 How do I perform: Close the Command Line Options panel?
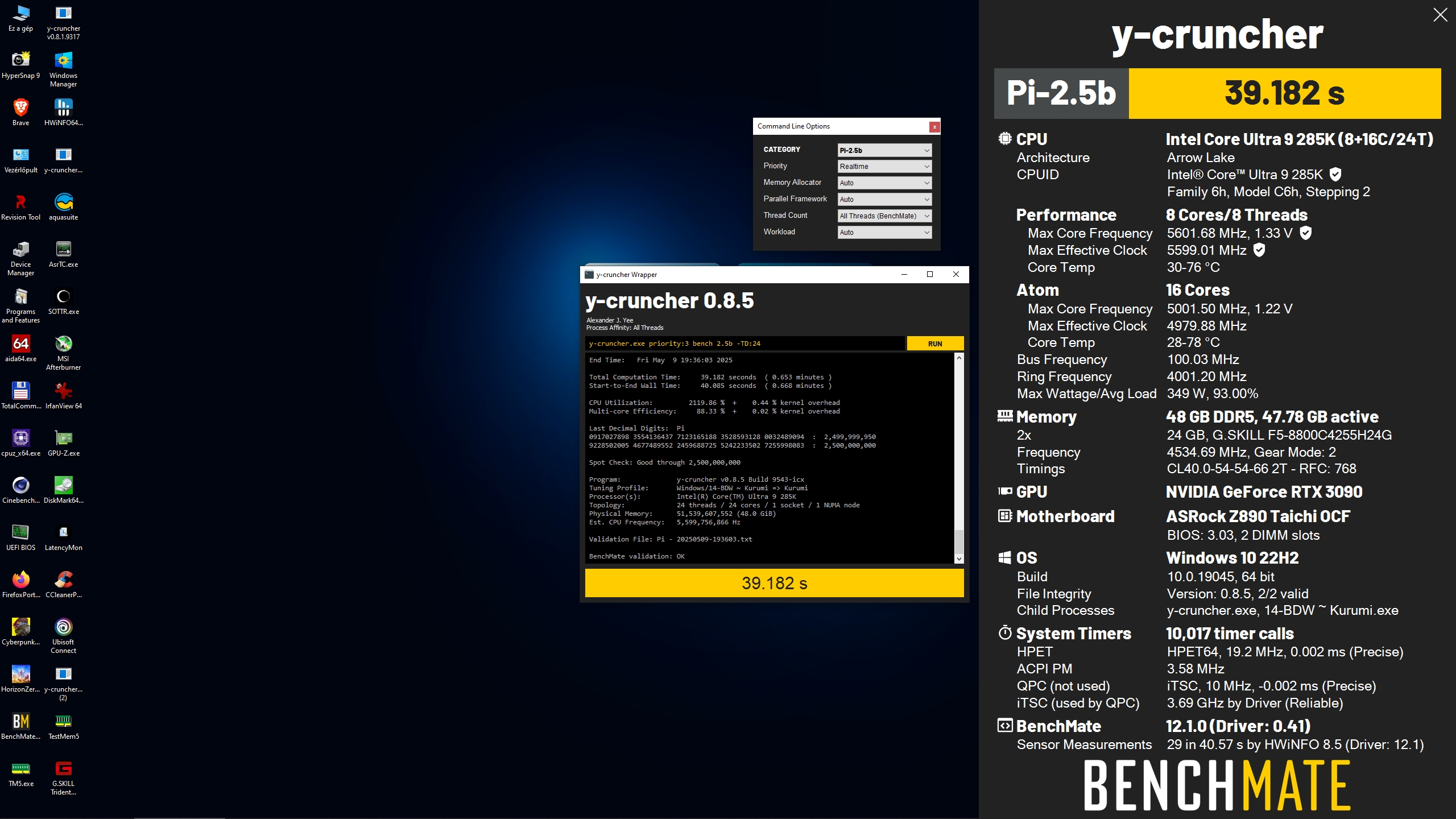(x=934, y=127)
